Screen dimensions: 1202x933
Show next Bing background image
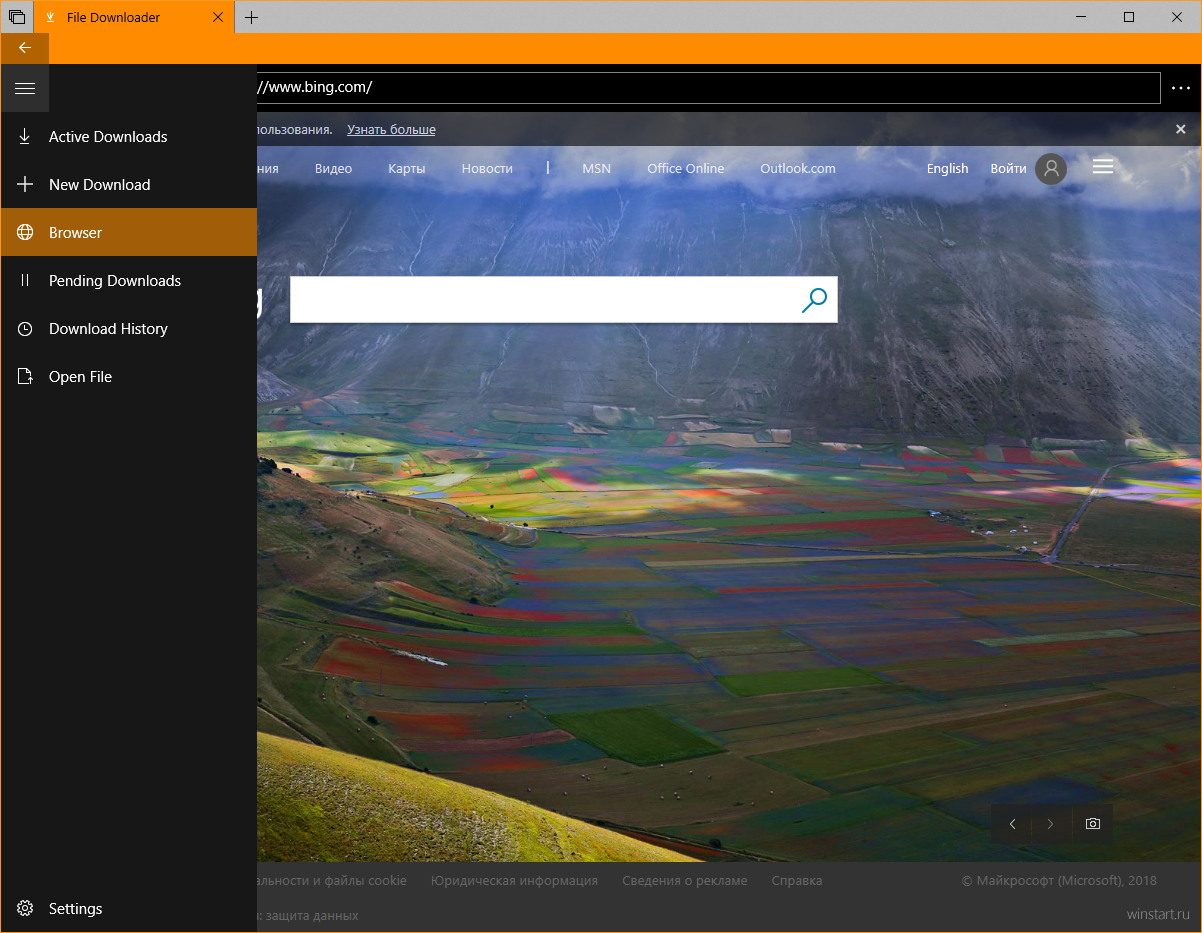(x=1050, y=824)
